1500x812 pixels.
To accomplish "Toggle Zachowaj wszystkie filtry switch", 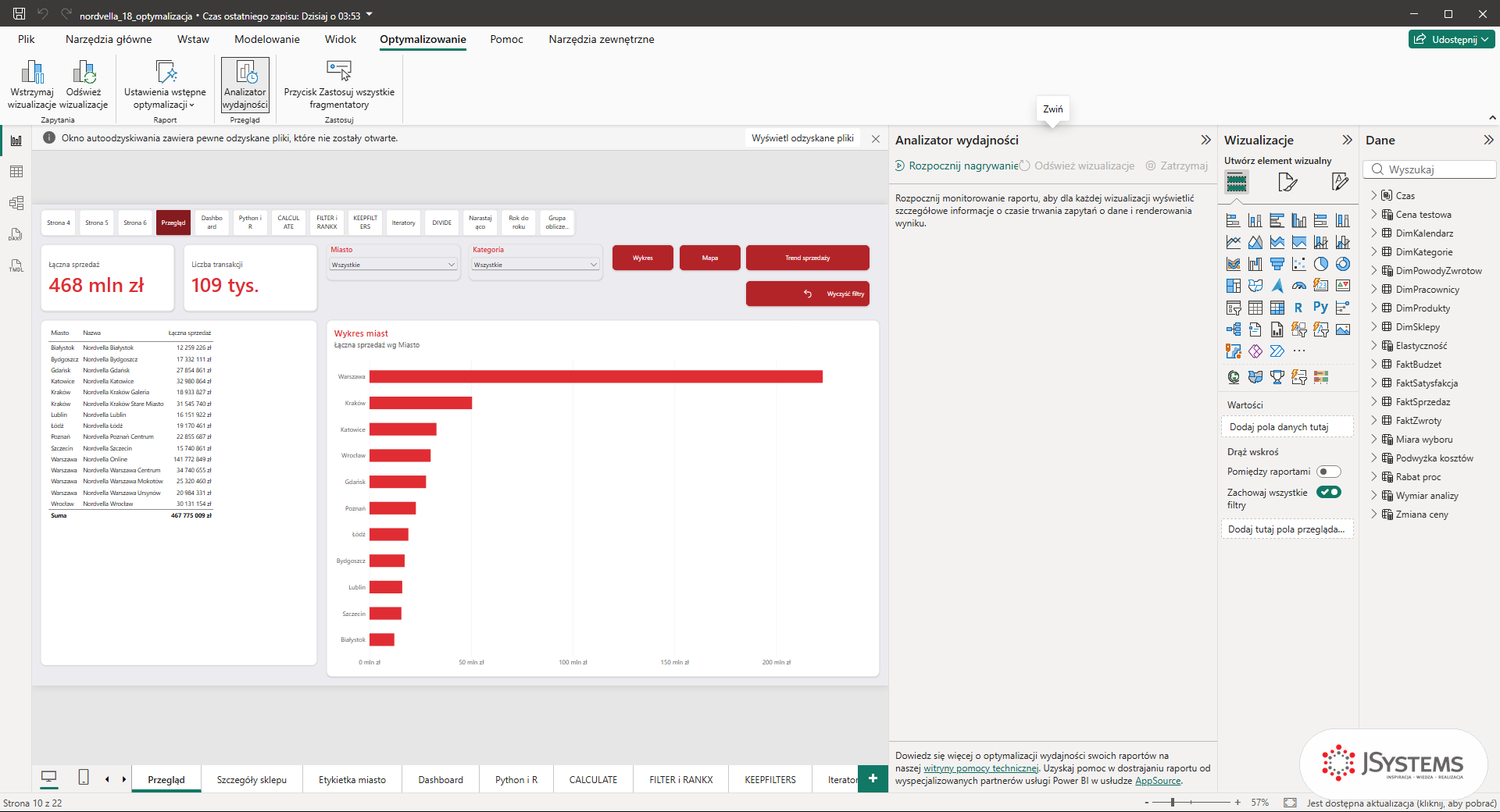I will 1328,492.
